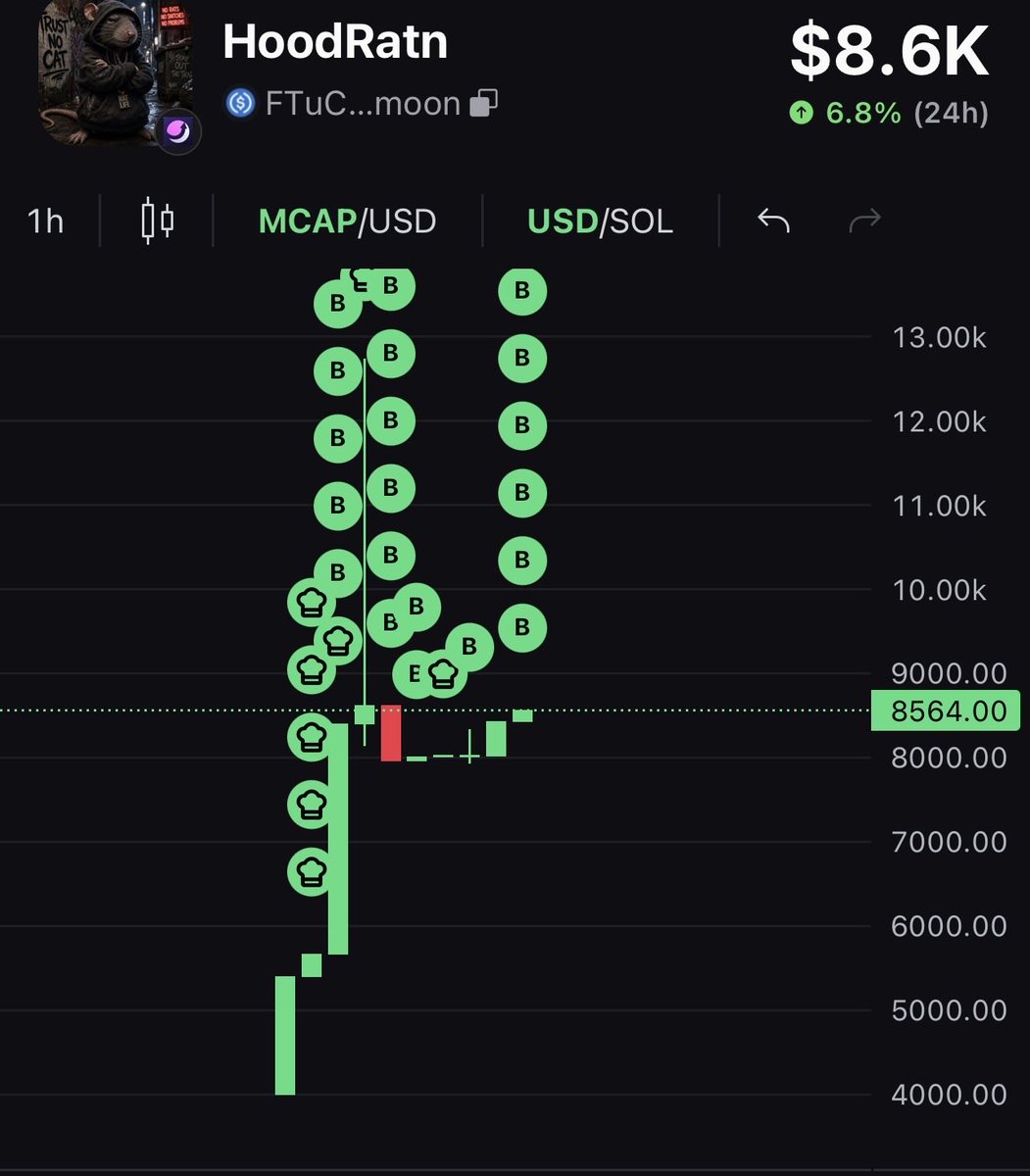Tap the purple moon badge on avatar
This screenshot has height=1176, width=1030.
click(177, 131)
